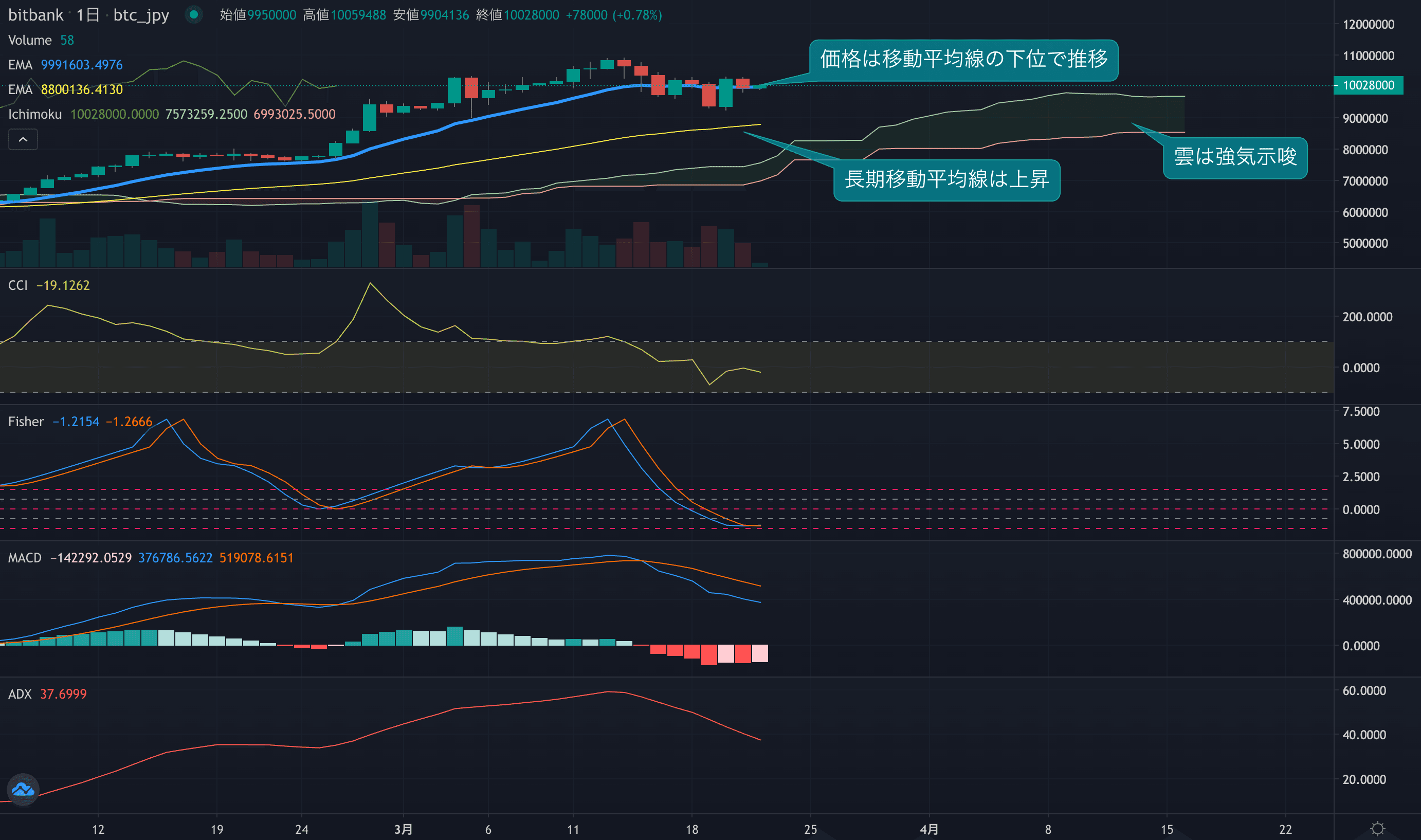The width and height of the screenshot is (1421, 840).
Task: Select the Fisher indicator label
Action: (26, 422)
